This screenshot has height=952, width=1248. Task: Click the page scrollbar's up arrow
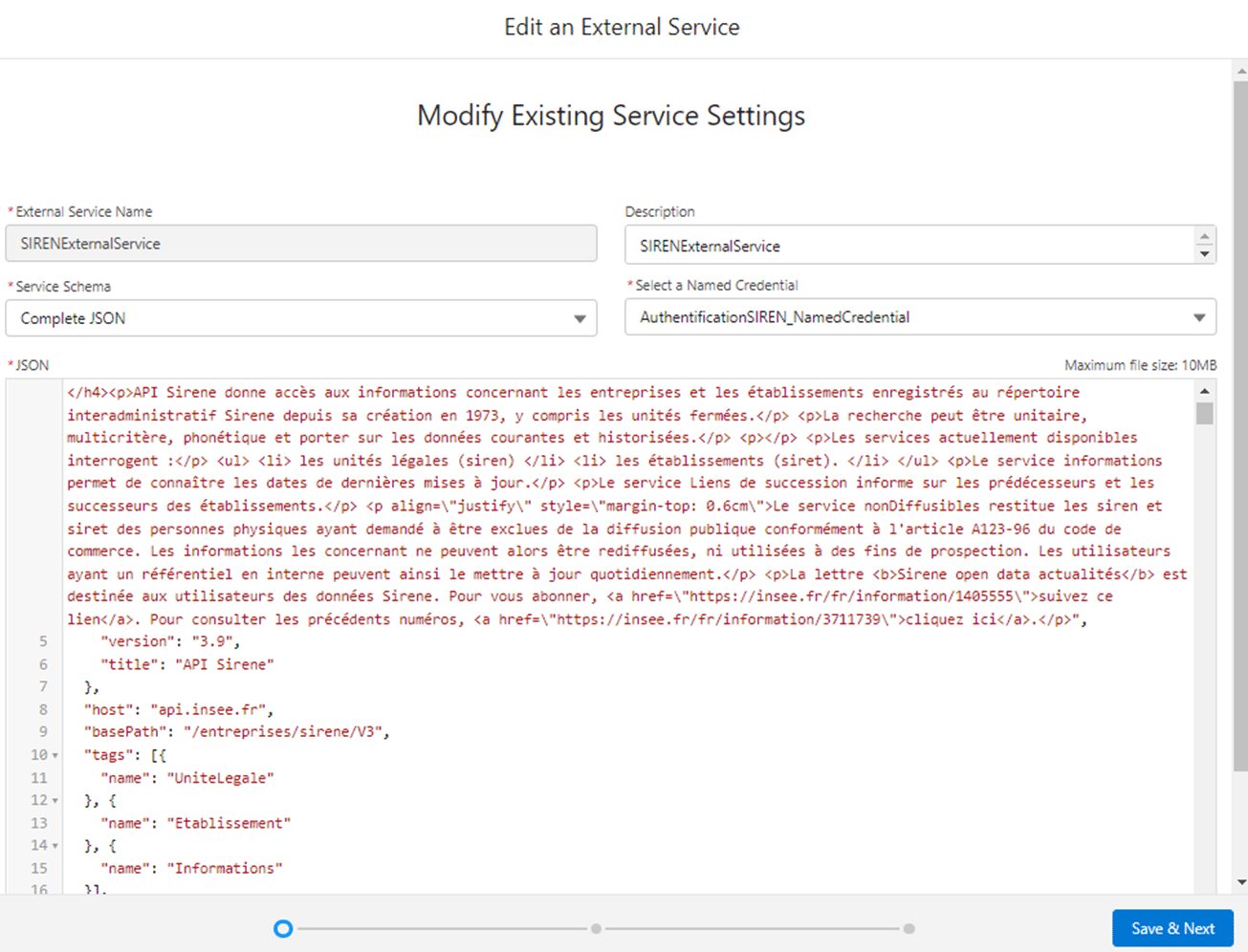(x=1240, y=71)
